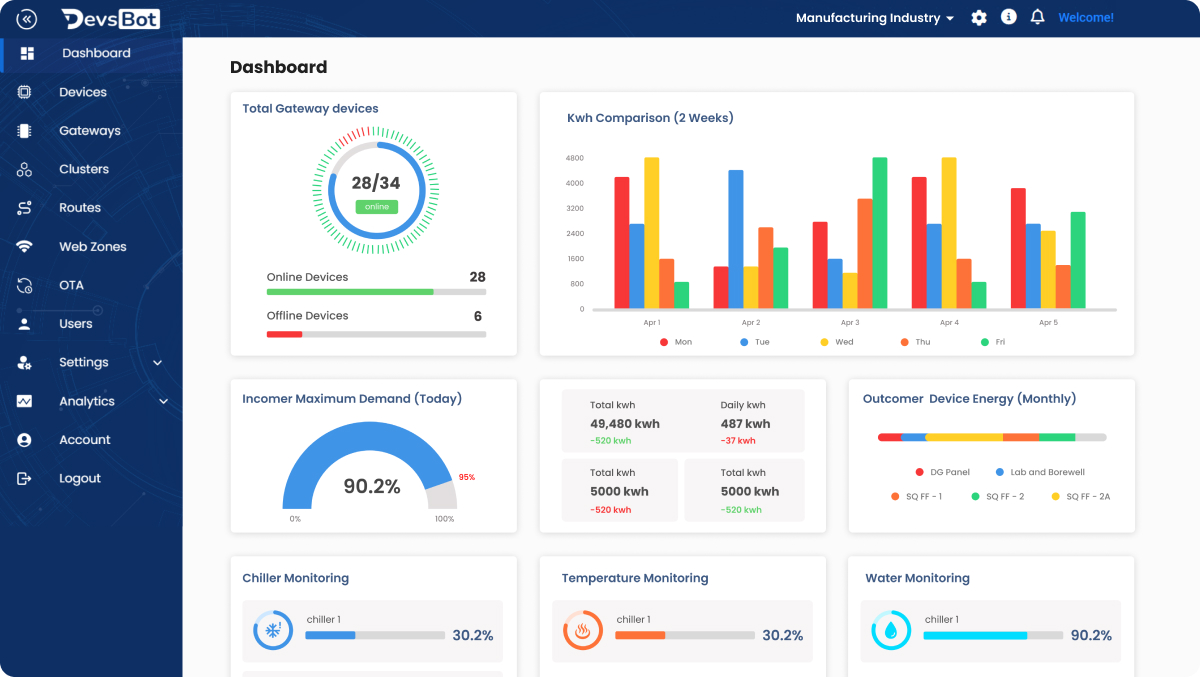This screenshot has height=677, width=1200.
Task: Open notifications using the bell icon
Action: [x=1038, y=18]
